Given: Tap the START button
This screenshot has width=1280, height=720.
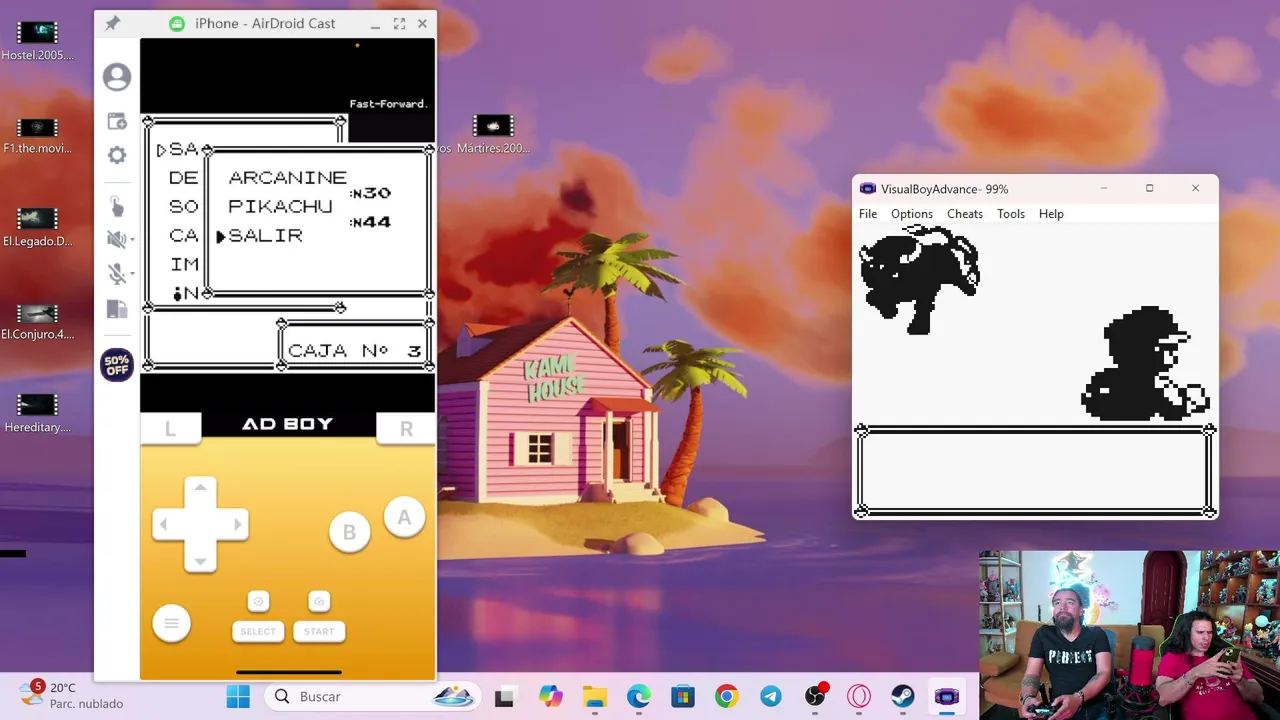Looking at the screenshot, I should pos(319,631).
